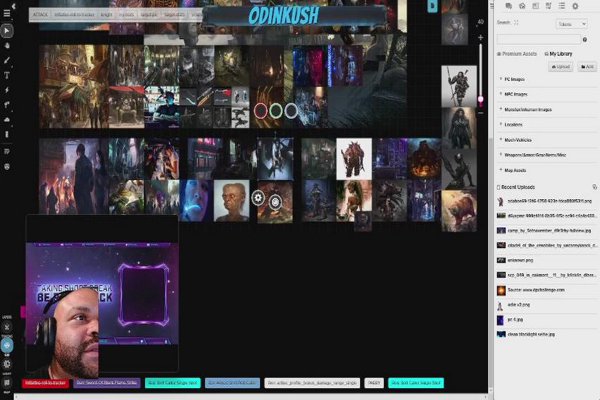Open the Chat tab icon in the sidebar

click(509, 6)
